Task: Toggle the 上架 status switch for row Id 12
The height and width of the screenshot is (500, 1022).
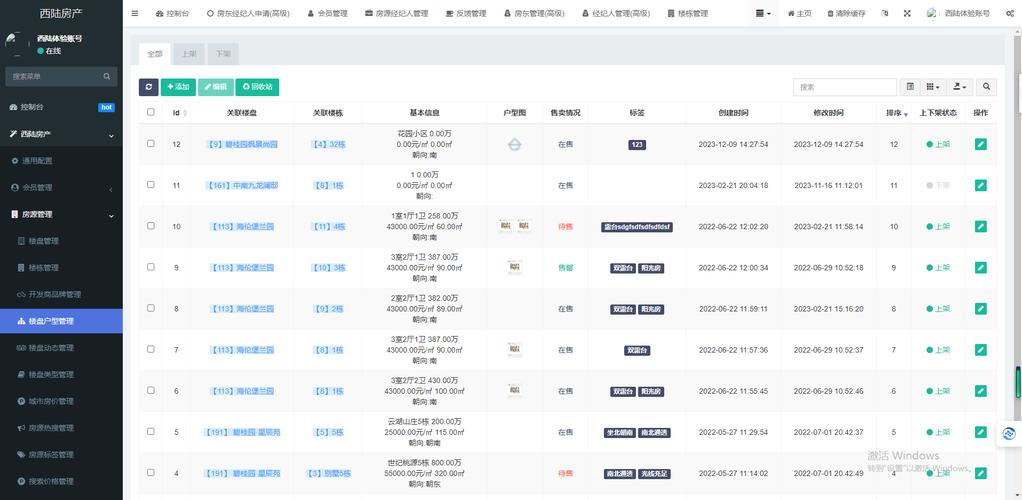Action: (938, 144)
